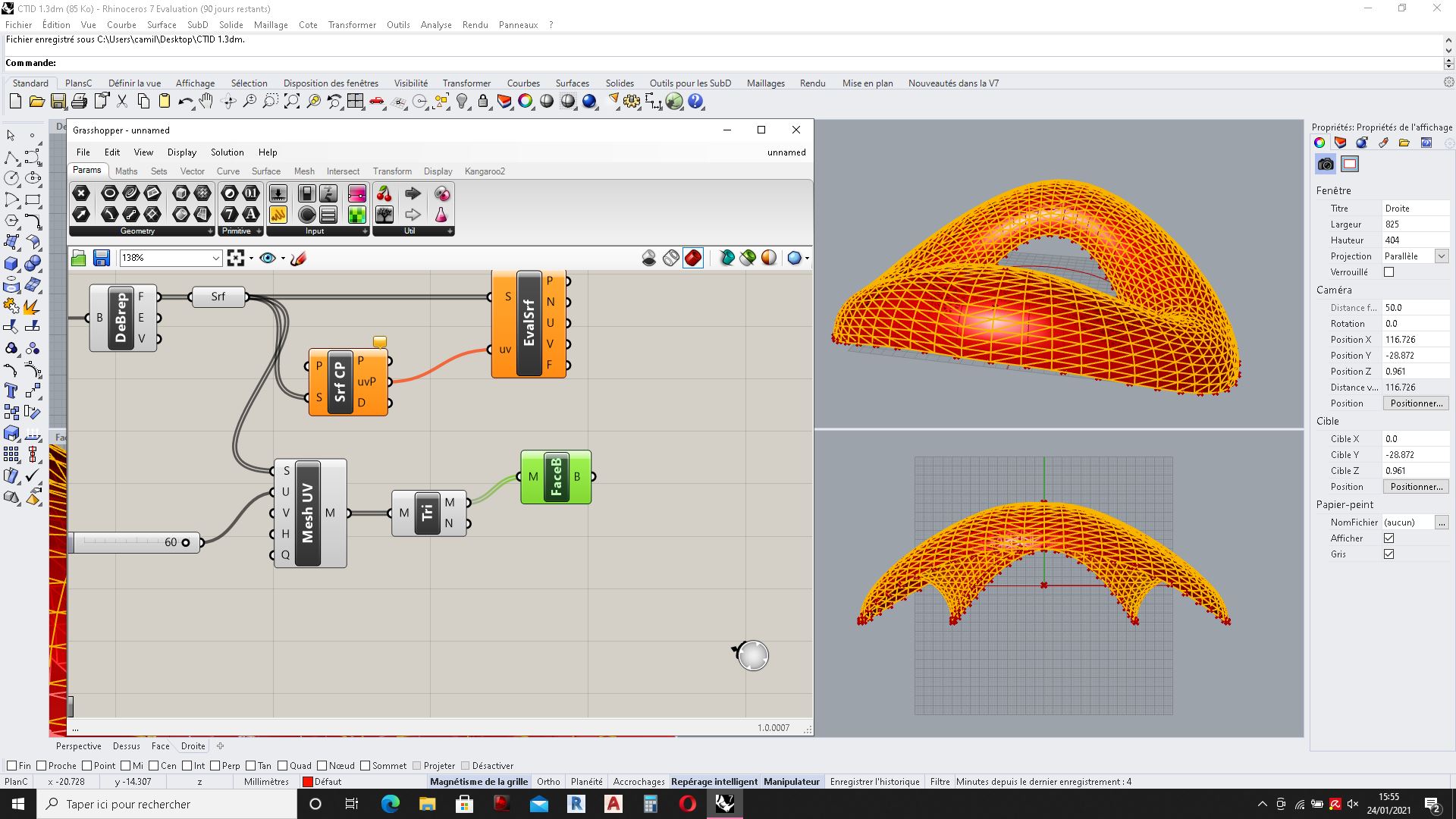Open the Grasshopper icon in Rhino toolbar
The width and height of the screenshot is (1456, 819).
(x=674, y=101)
